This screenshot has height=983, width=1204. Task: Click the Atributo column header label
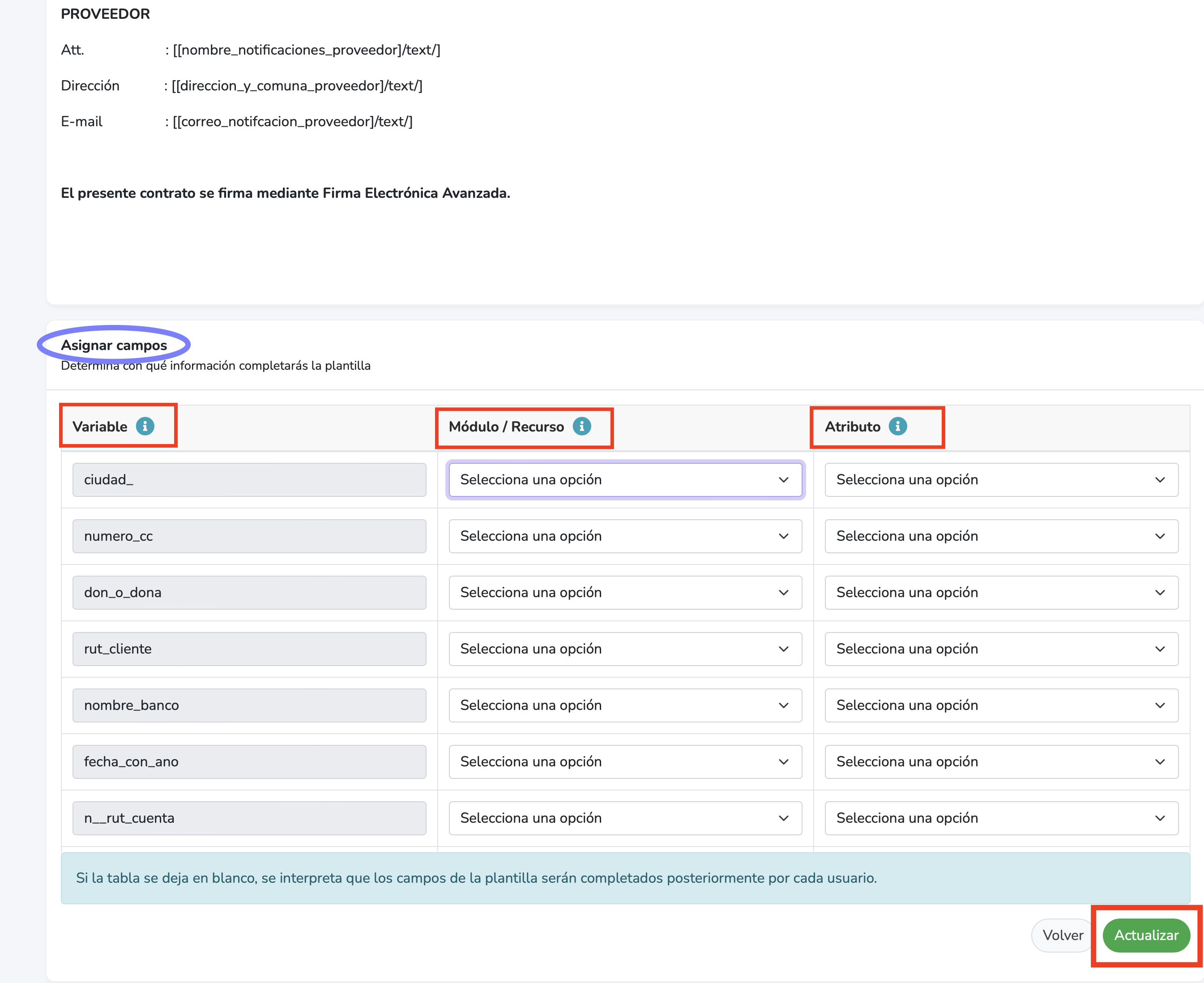853,427
